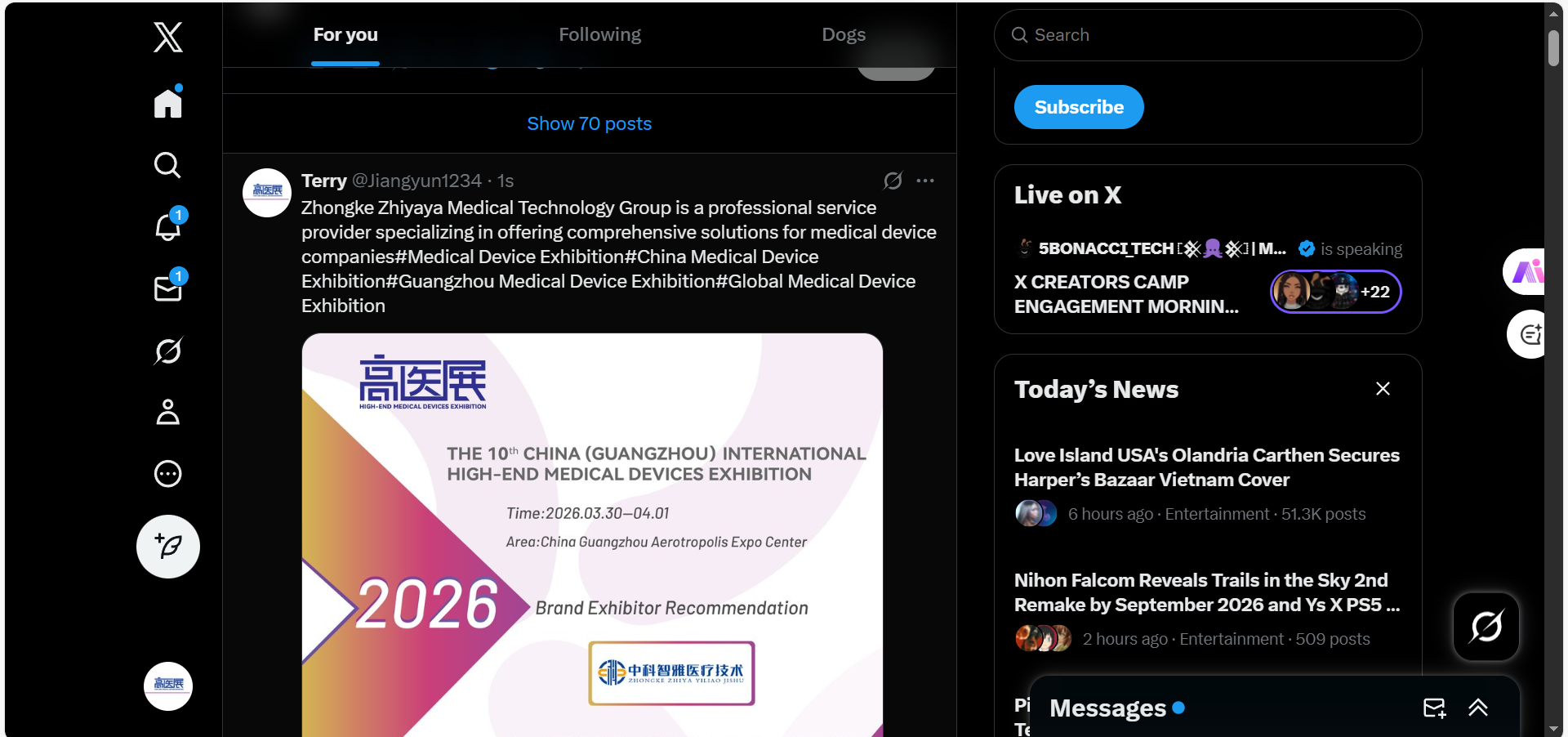1568x737 pixels.
Task: Compose a new post button
Action: 168,547
